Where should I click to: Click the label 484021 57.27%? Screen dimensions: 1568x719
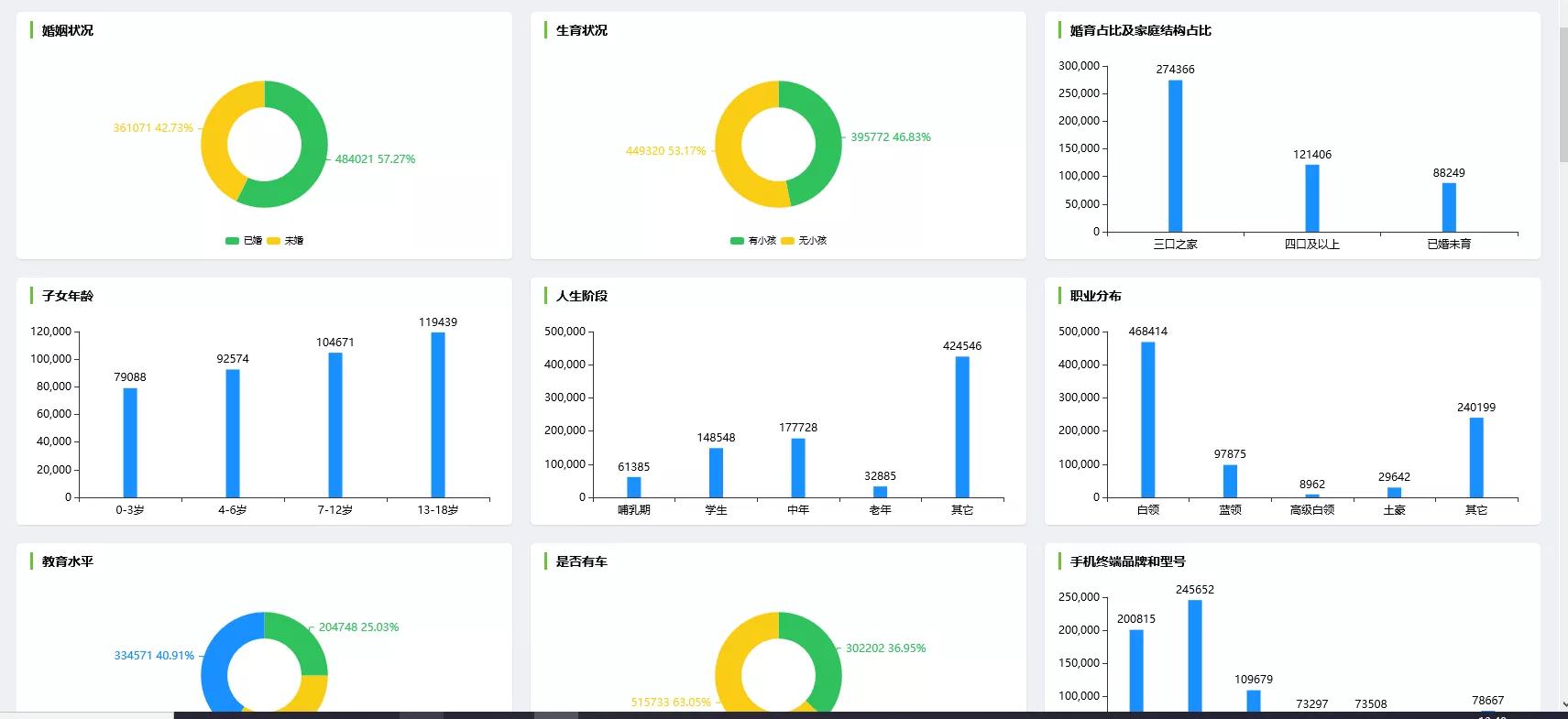(375, 159)
